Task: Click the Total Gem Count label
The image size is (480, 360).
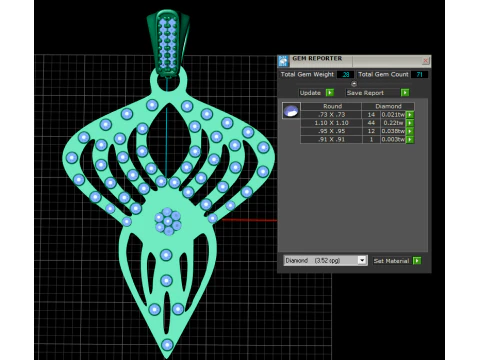Action: 383,74
